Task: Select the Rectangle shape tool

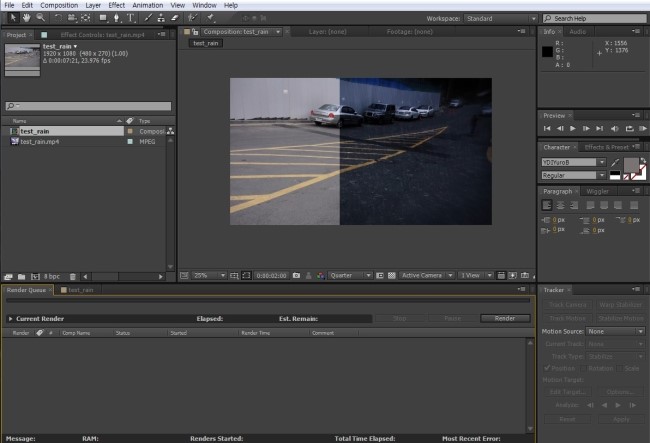Action: 103,18
